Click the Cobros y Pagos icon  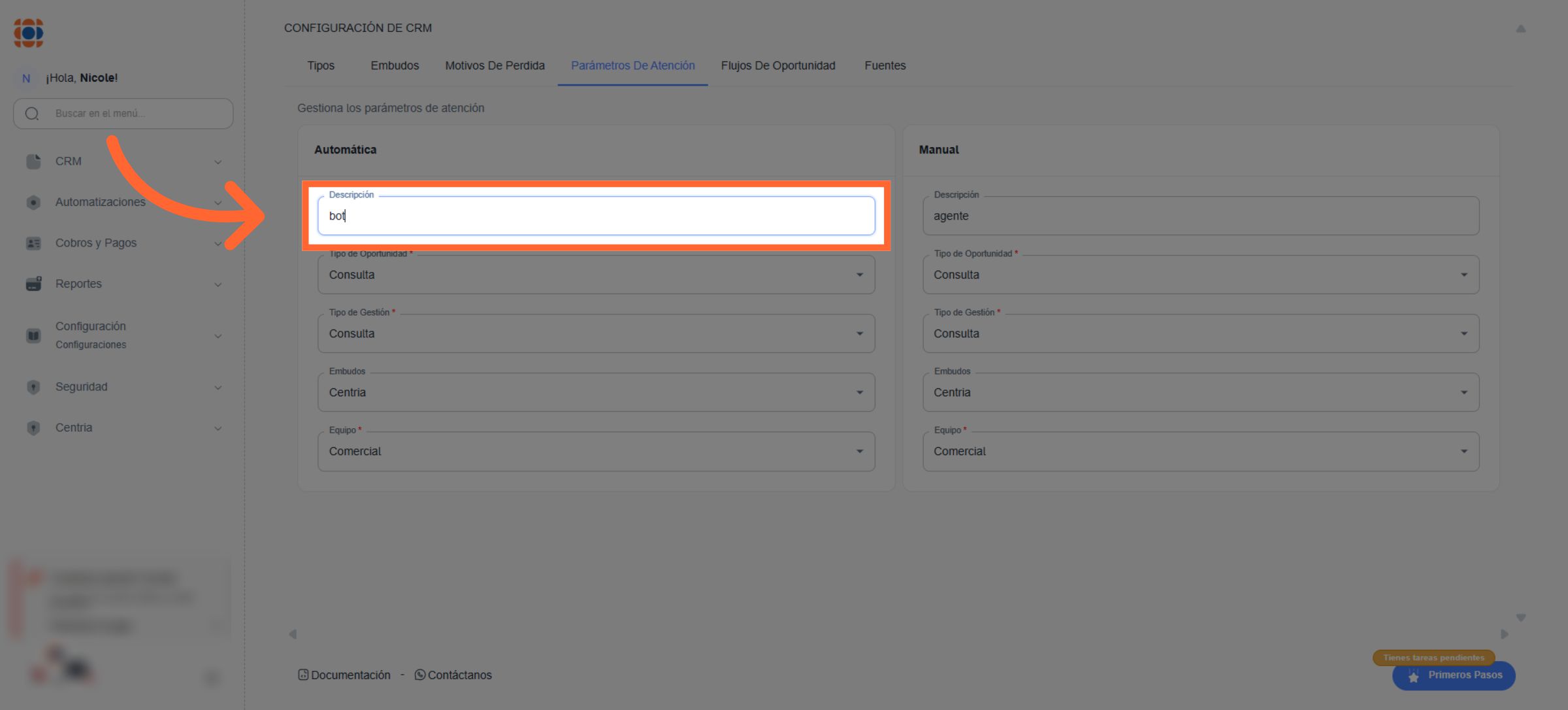click(33, 243)
